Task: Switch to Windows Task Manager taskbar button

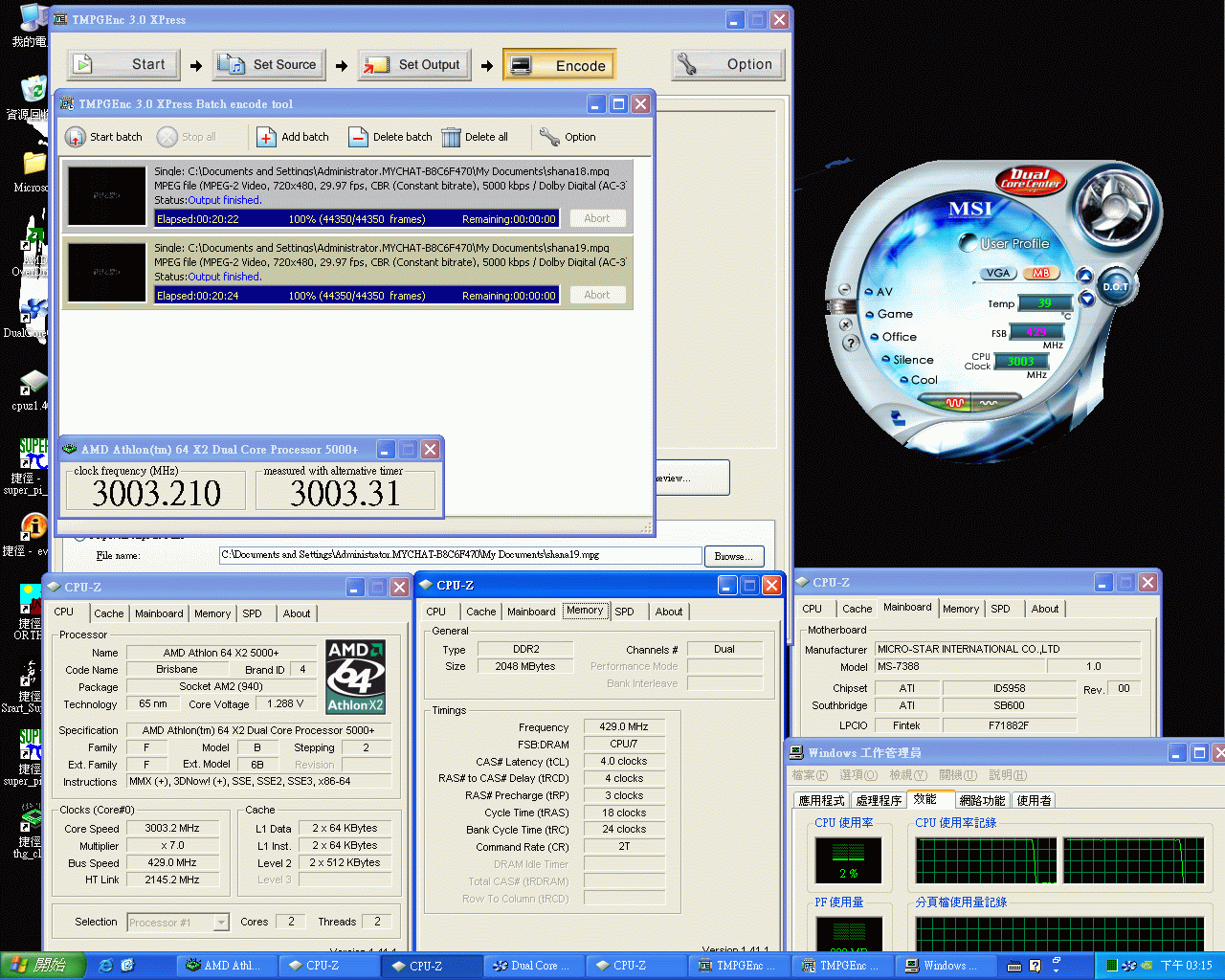Action: (x=945, y=966)
